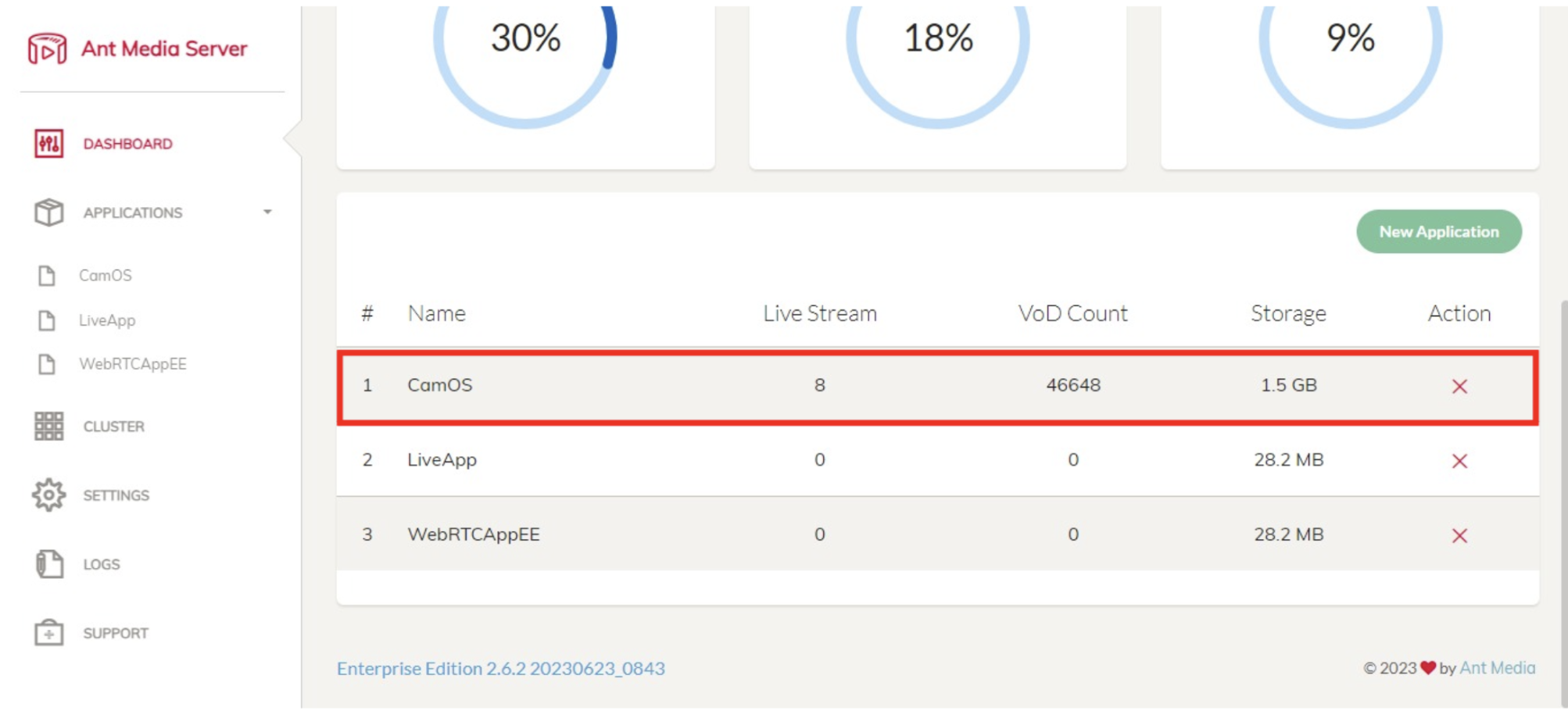Viewport: 1568px width, 714px height.
Task: Click LiveApp's 28.2 MB storage value
Action: pos(1289,460)
